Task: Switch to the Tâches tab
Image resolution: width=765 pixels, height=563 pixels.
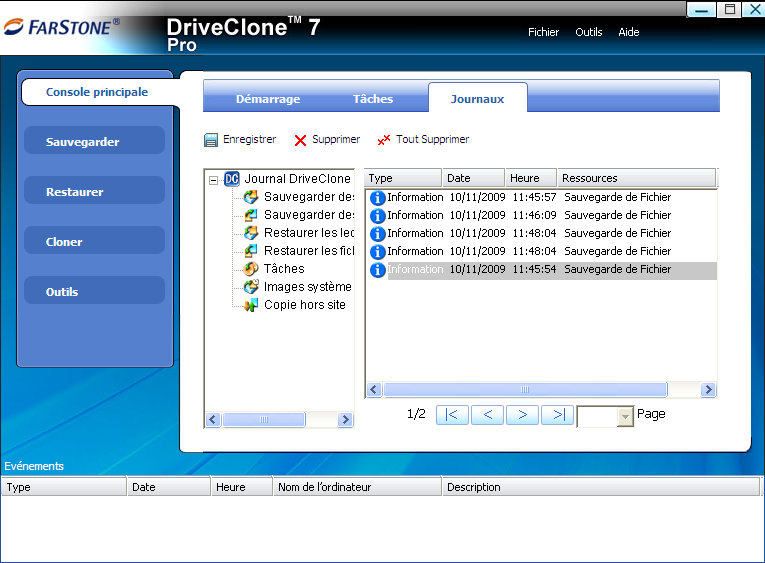Action: (373, 99)
